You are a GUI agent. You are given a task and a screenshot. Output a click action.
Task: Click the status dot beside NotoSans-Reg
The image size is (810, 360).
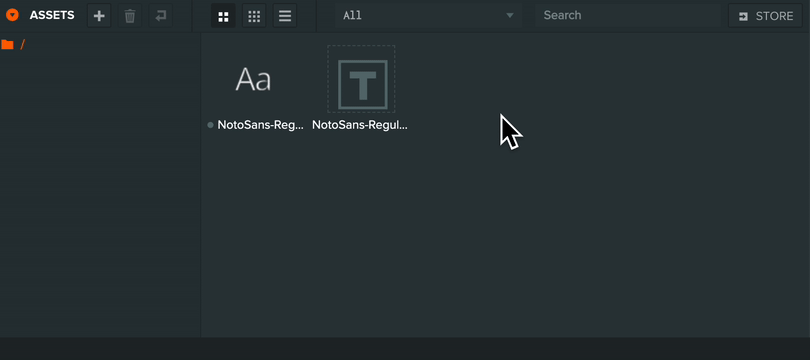click(x=210, y=125)
